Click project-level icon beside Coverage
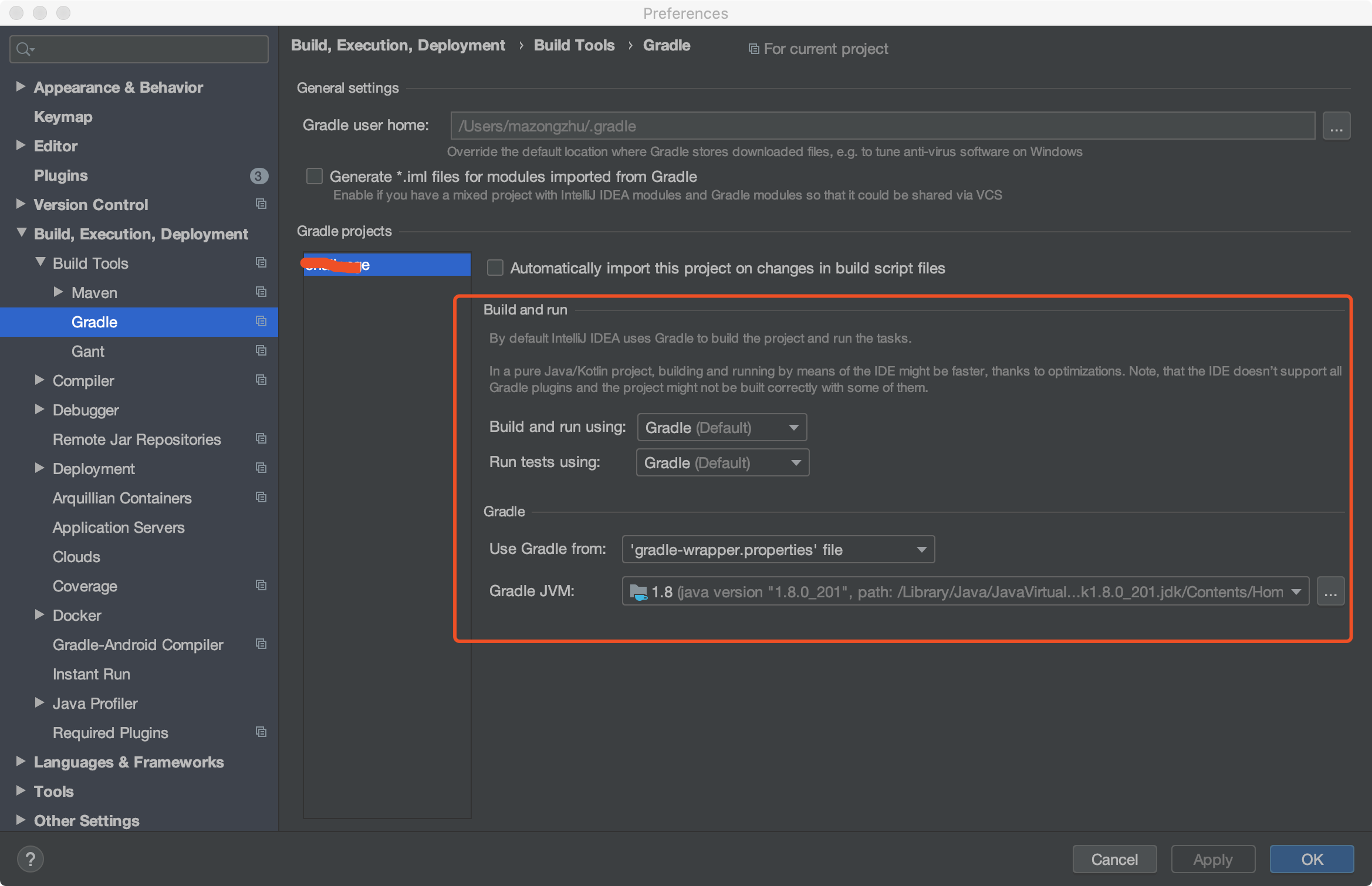The height and width of the screenshot is (886, 1372). coord(261,586)
